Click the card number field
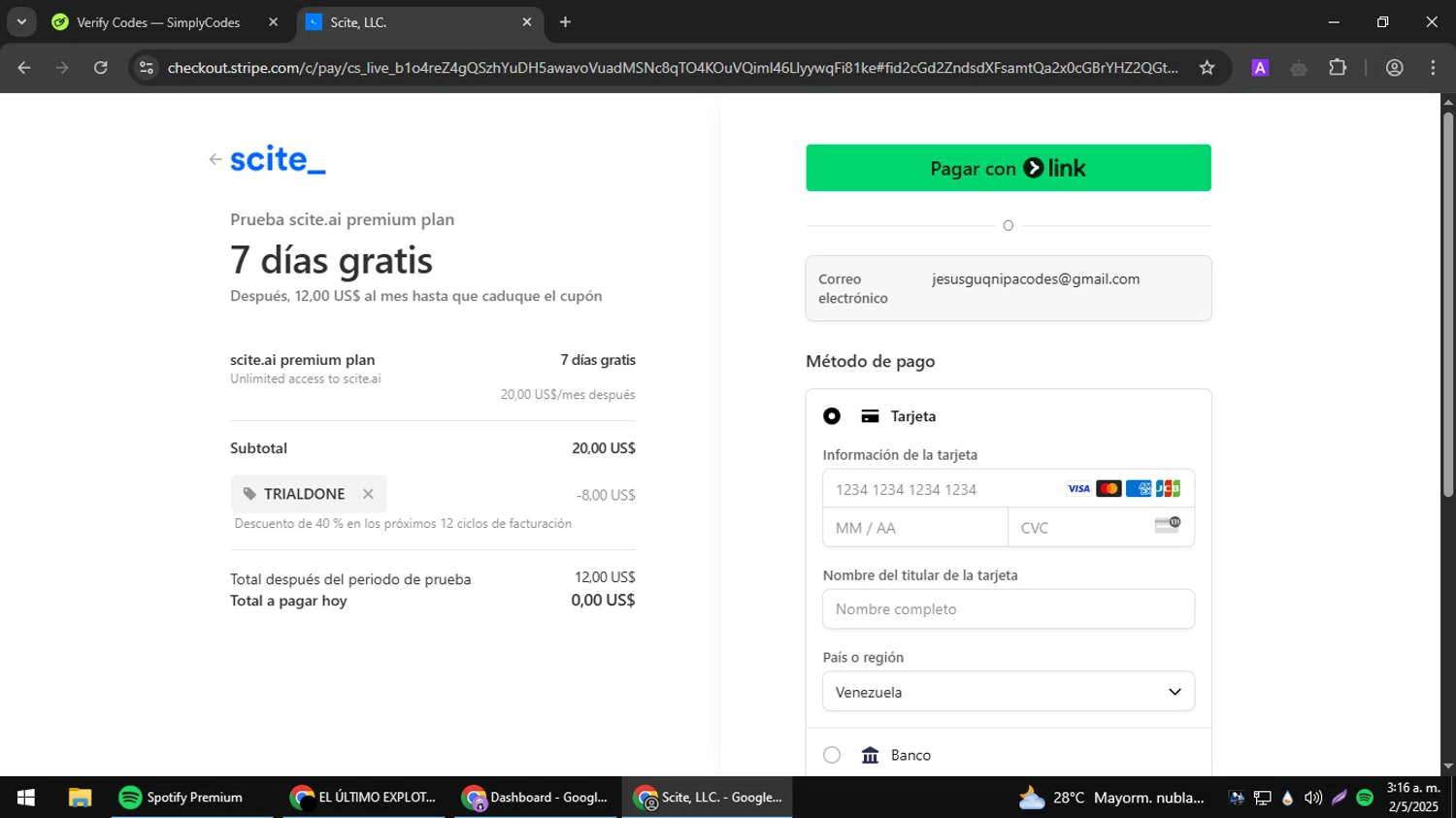 tap(1009, 489)
